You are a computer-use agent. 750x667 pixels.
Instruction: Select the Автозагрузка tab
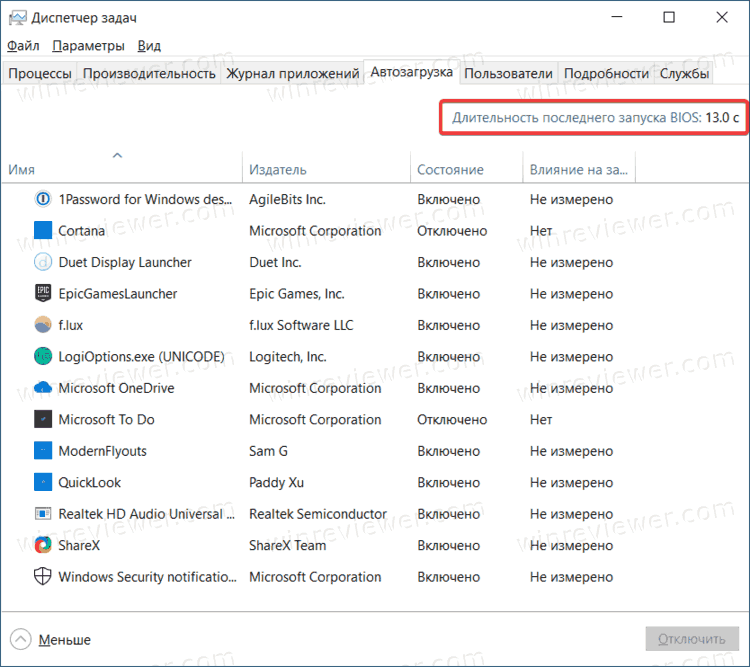[x=411, y=72]
